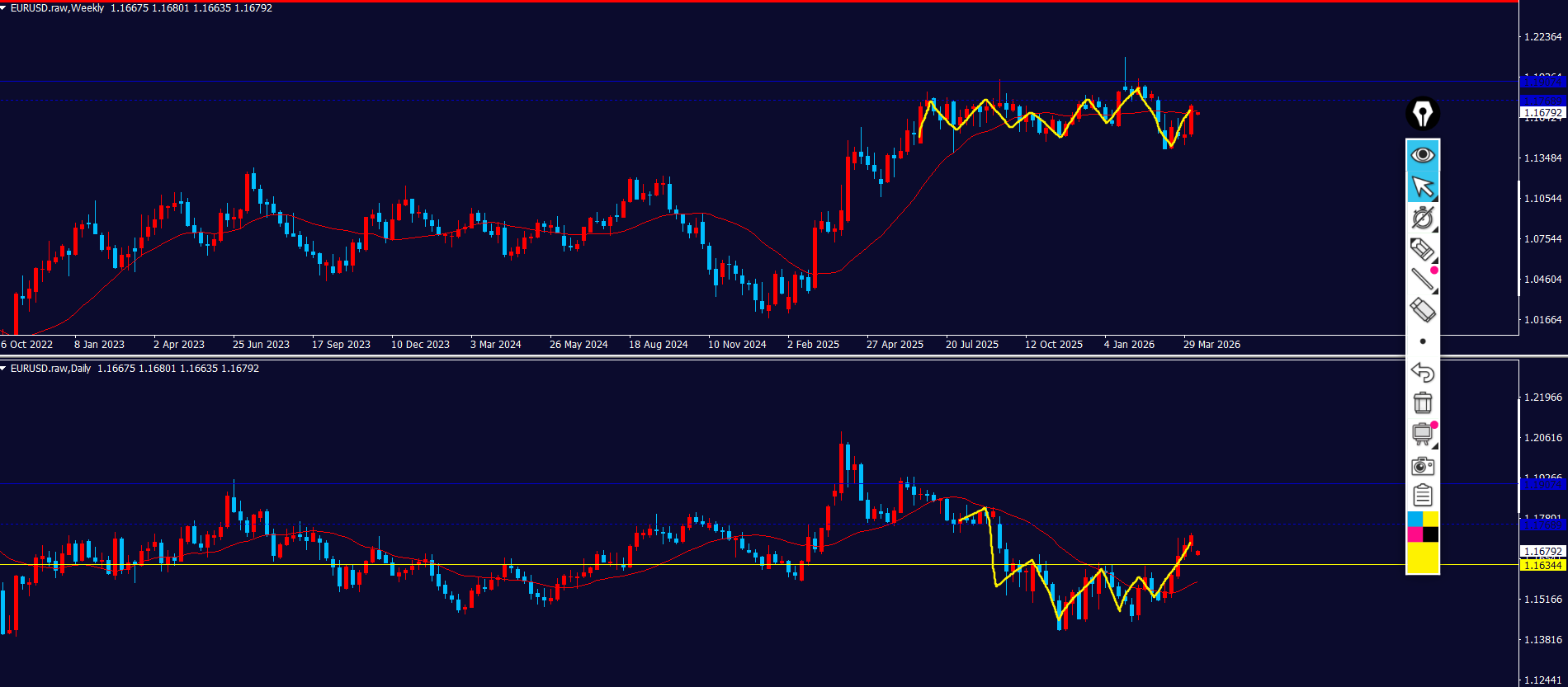Open the whiteboard easel tool
This screenshot has height=687, width=1568.
(x=1422, y=434)
